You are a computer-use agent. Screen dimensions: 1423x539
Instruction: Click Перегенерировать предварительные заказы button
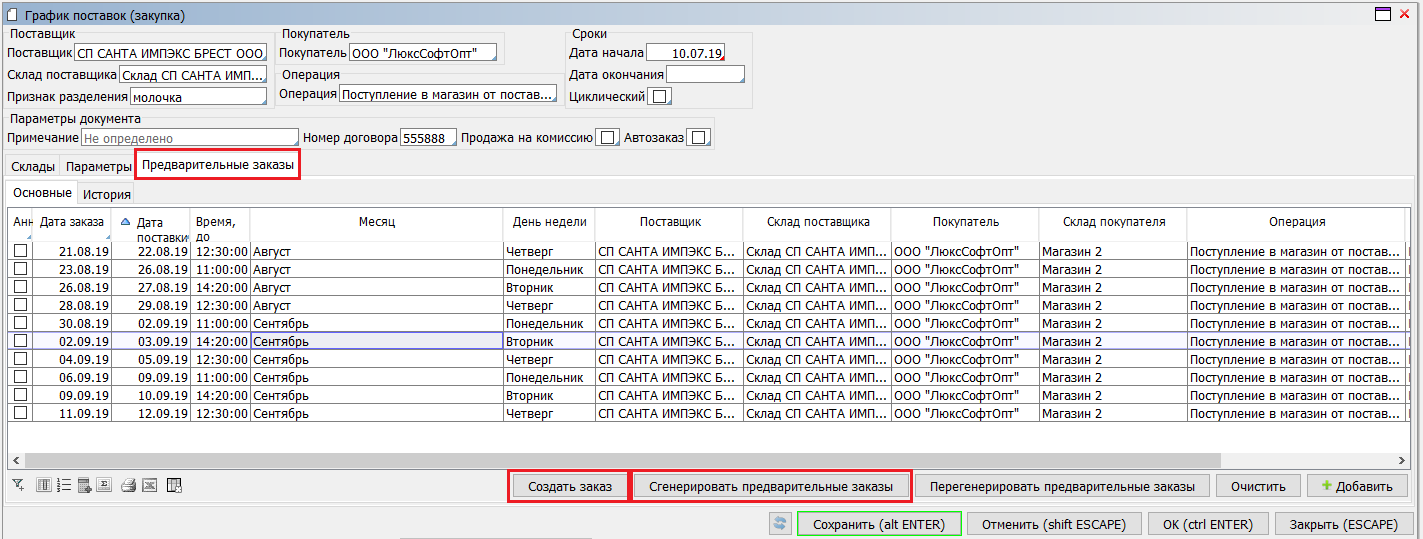(x=1061, y=486)
